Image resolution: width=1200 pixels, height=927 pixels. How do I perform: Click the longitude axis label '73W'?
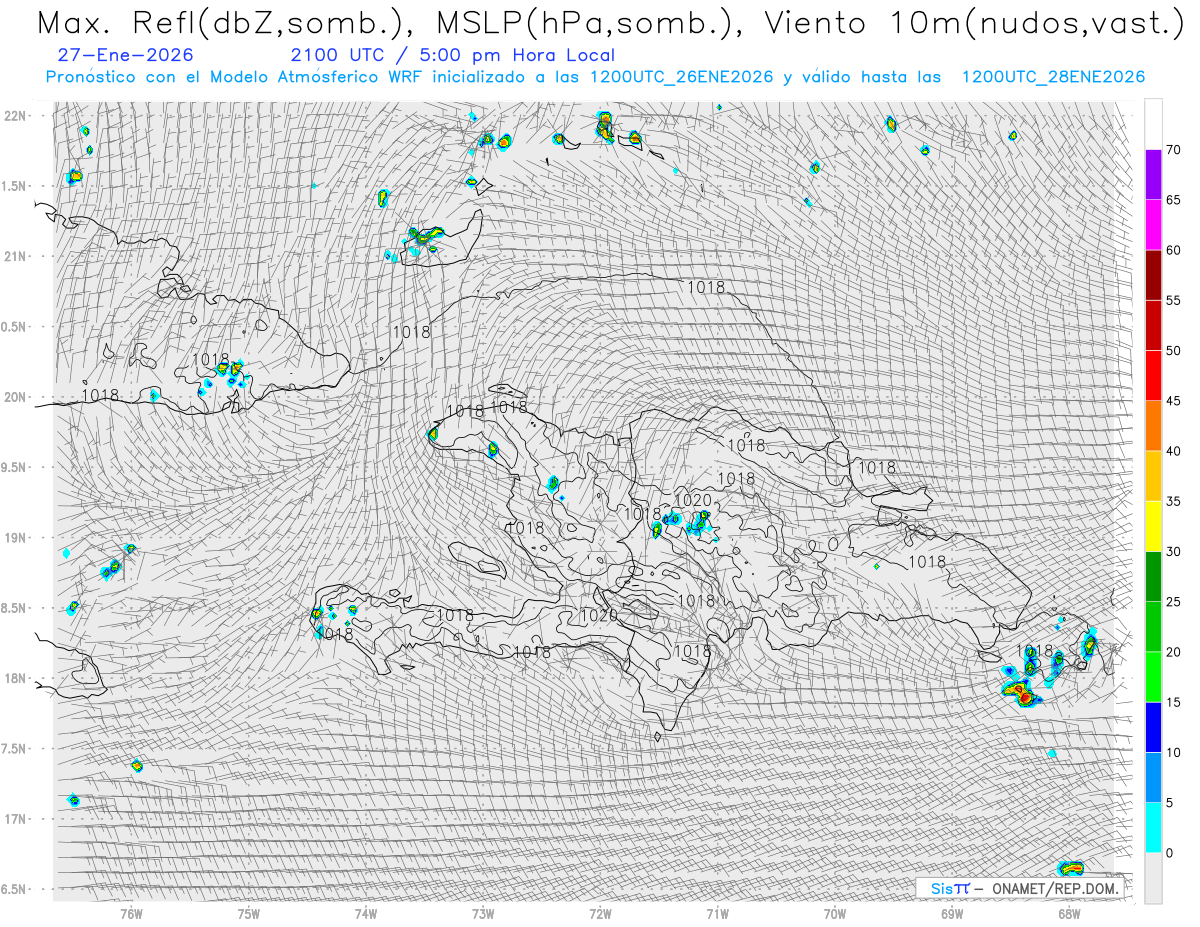[x=483, y=913]
